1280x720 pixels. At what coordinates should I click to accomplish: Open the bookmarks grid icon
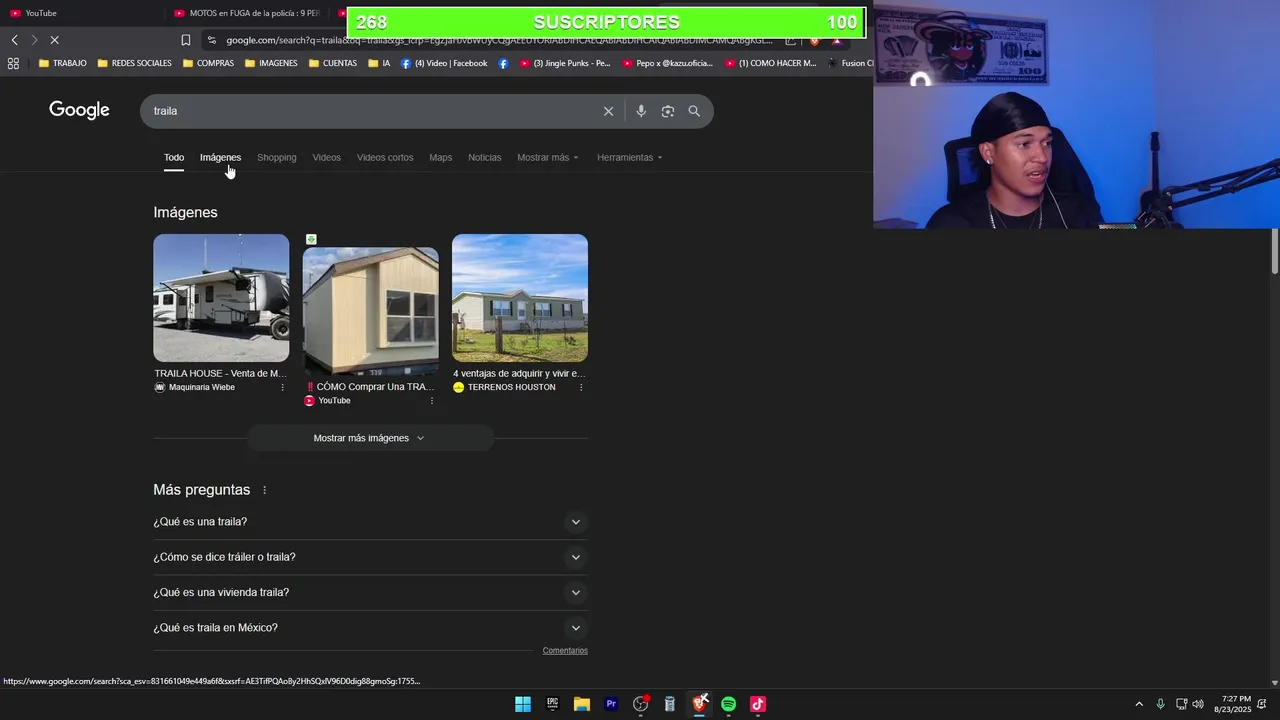tap(13, 63)
